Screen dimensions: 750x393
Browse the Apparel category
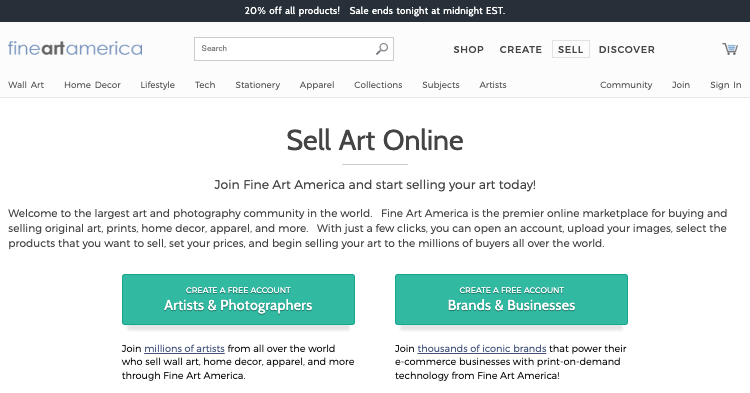point(317,85)
